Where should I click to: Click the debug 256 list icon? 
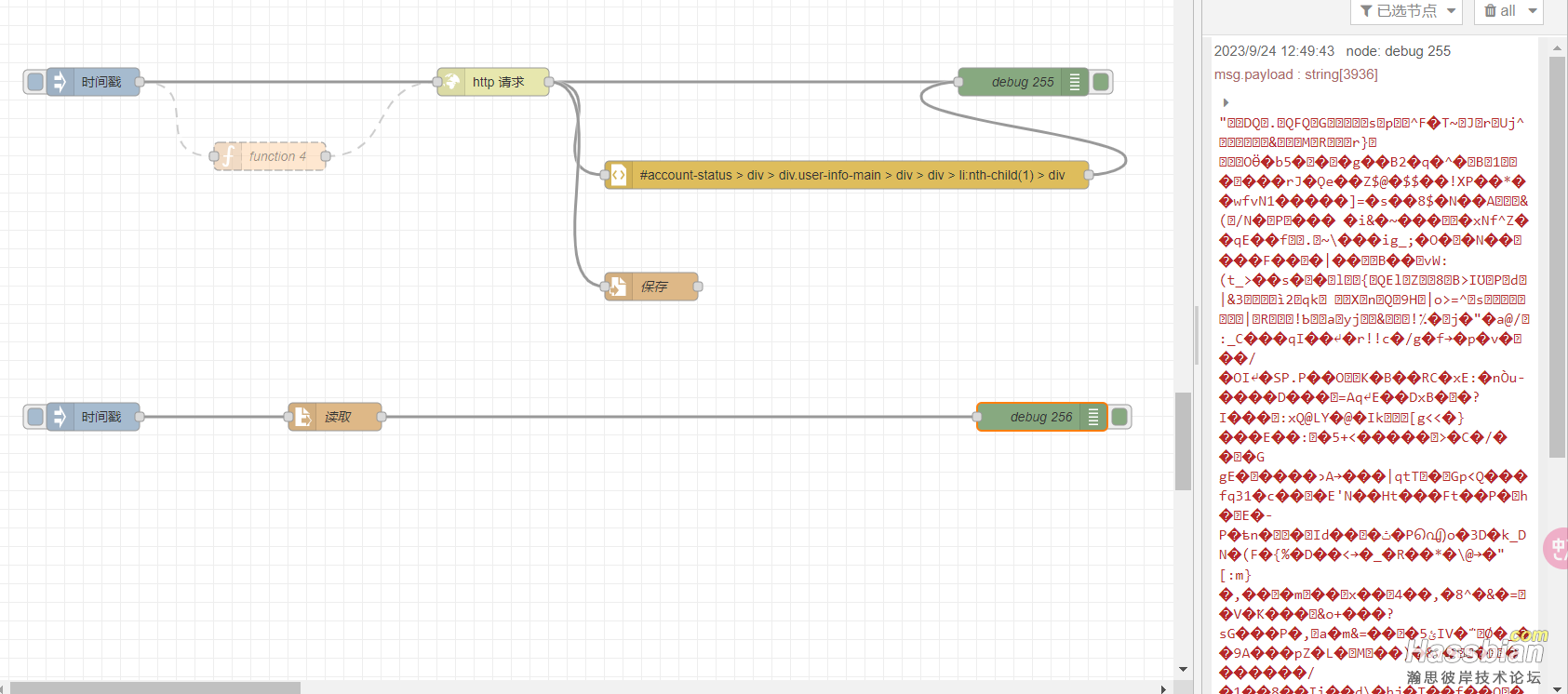click(1093, 417)
